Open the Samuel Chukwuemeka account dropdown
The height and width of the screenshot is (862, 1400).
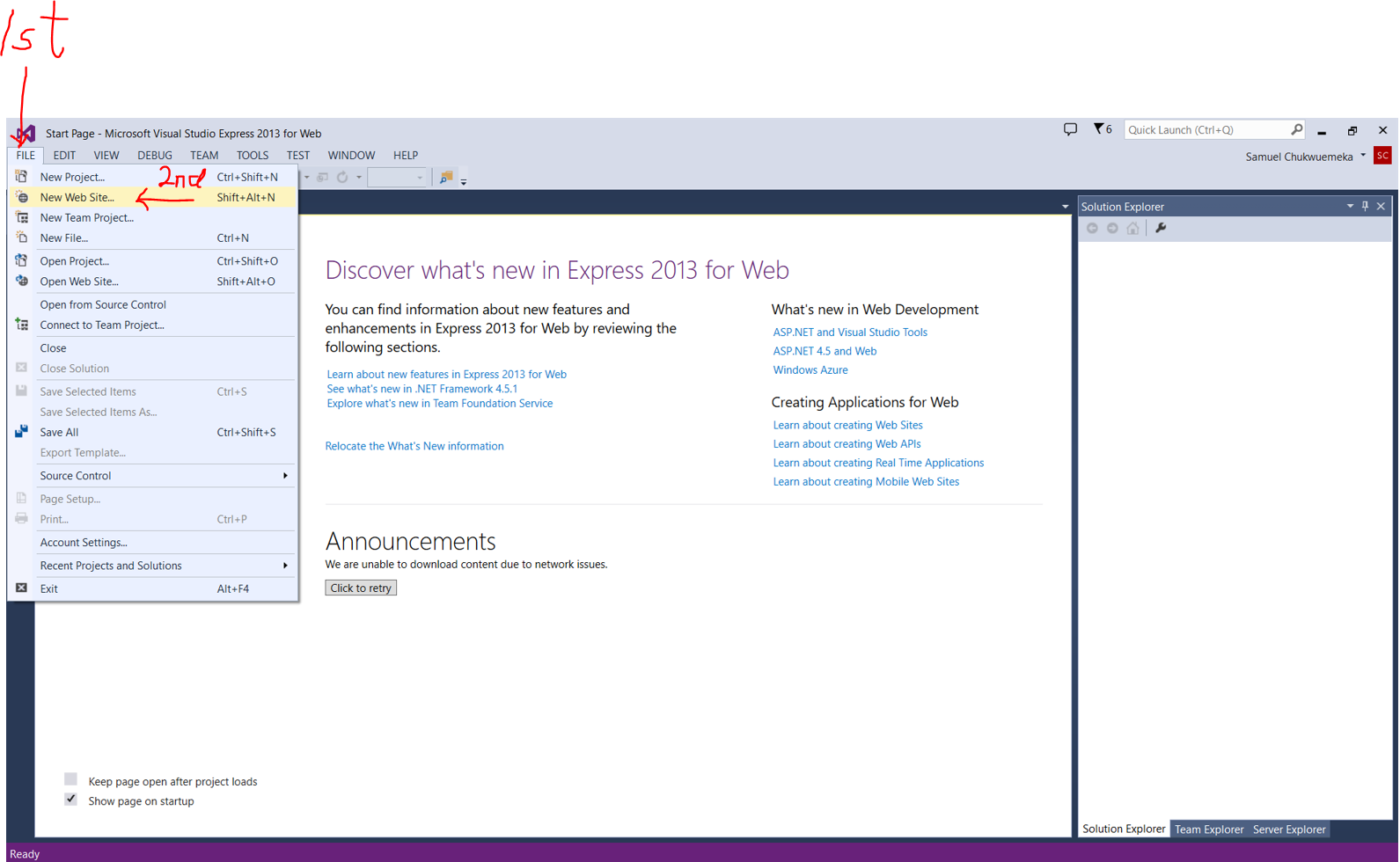click(1362, 156)
